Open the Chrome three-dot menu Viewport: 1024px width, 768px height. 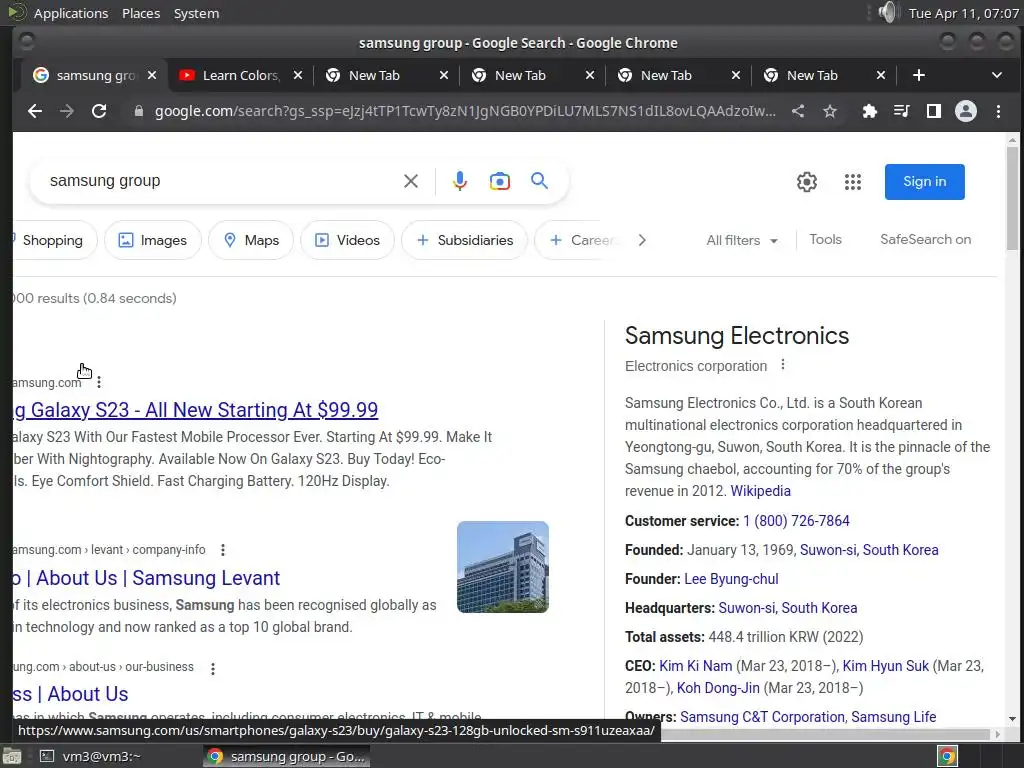point(999,111)
